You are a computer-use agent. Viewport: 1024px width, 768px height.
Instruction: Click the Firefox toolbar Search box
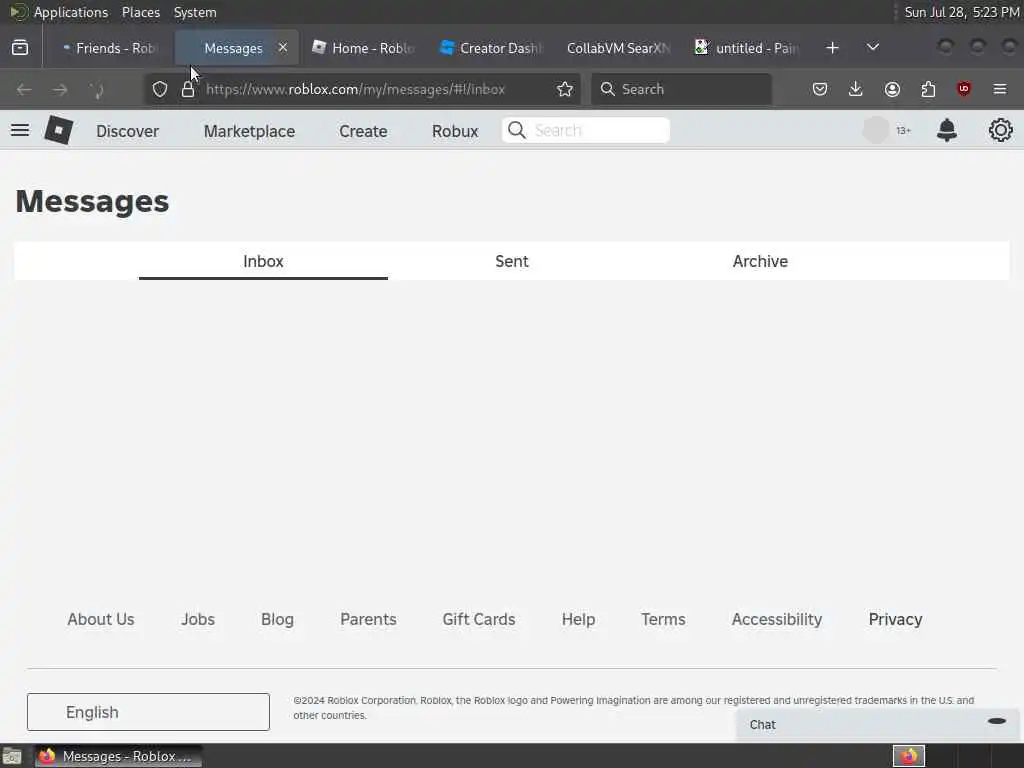pyautogui.click(x=682, y=89)
